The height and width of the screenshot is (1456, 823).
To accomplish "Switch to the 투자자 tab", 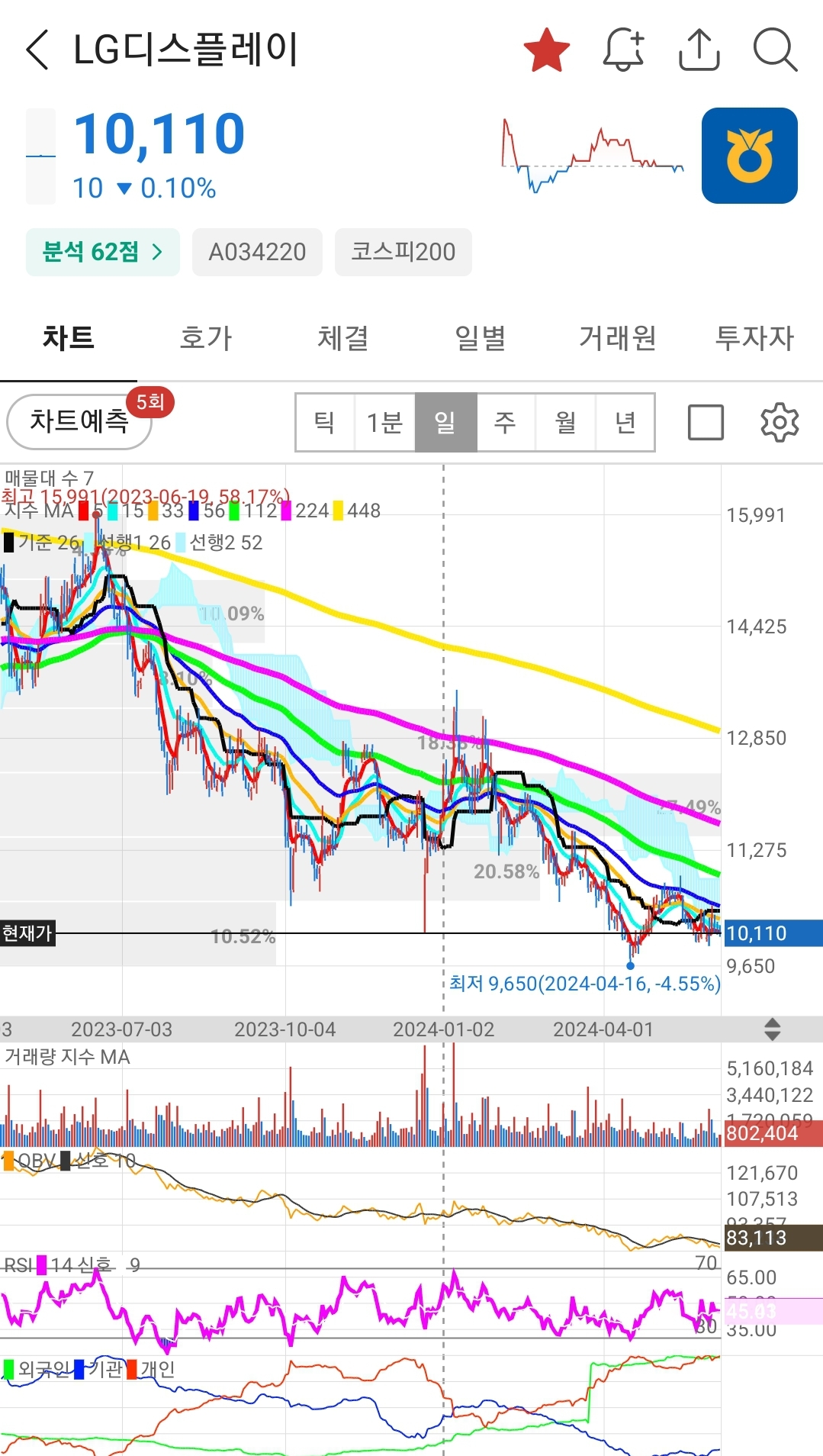I will [x=755, y=337].
